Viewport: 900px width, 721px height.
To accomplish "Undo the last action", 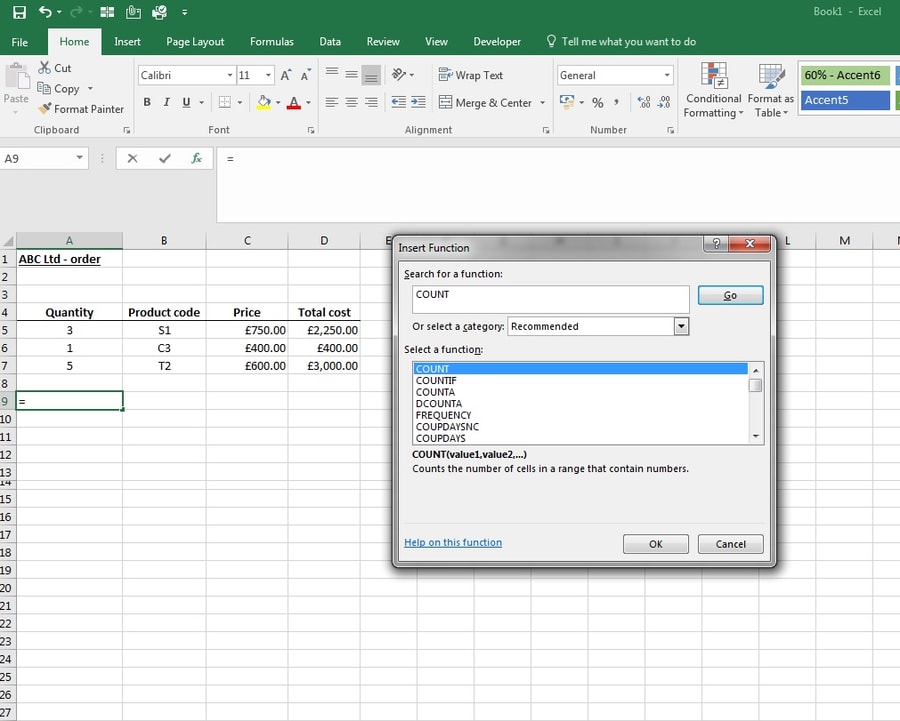I will click(45, 11).
